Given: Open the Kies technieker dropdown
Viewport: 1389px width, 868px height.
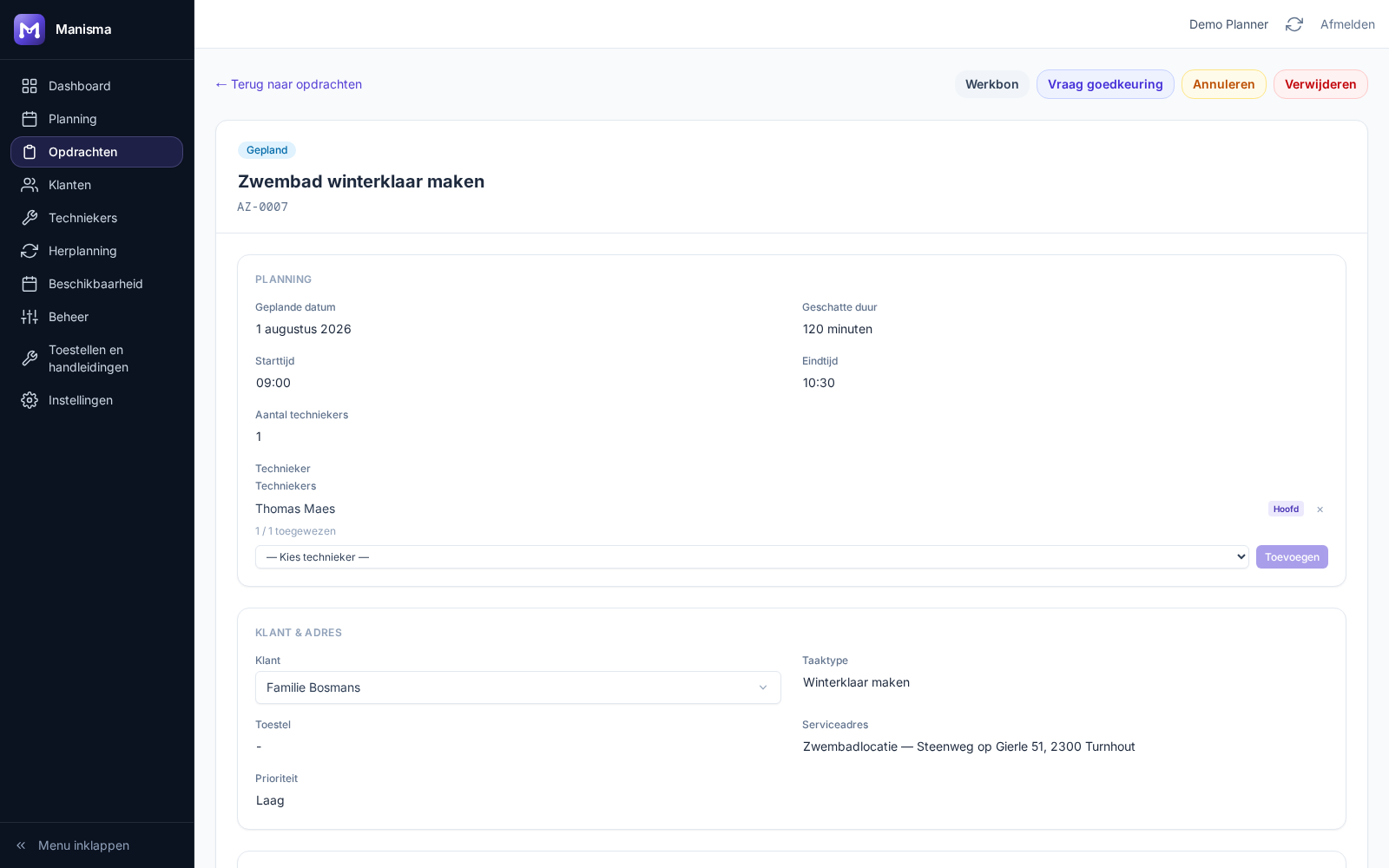Looking at the screenshot, I should 752,557.
